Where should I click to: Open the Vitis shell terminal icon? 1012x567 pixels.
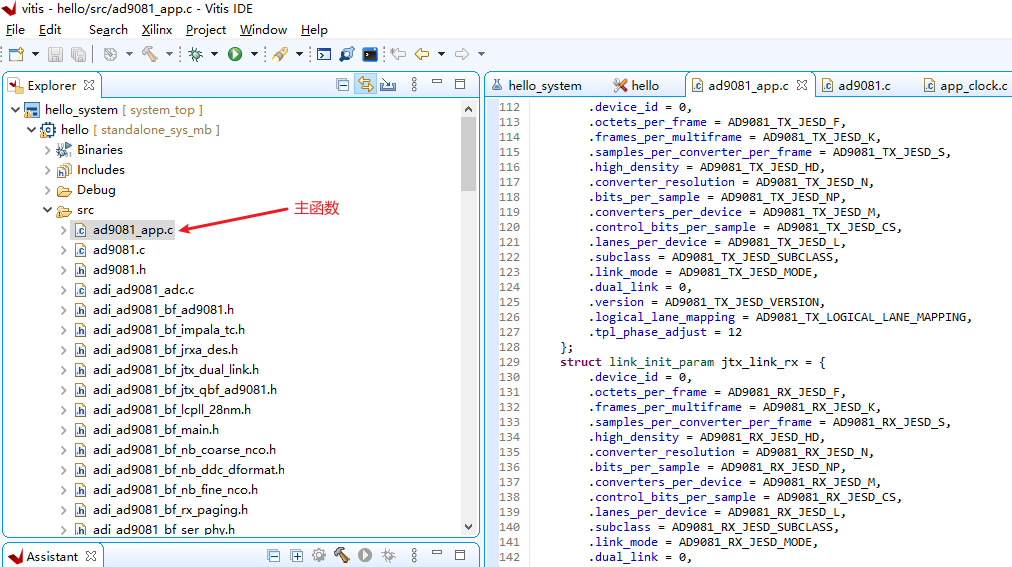coord(370,54)
